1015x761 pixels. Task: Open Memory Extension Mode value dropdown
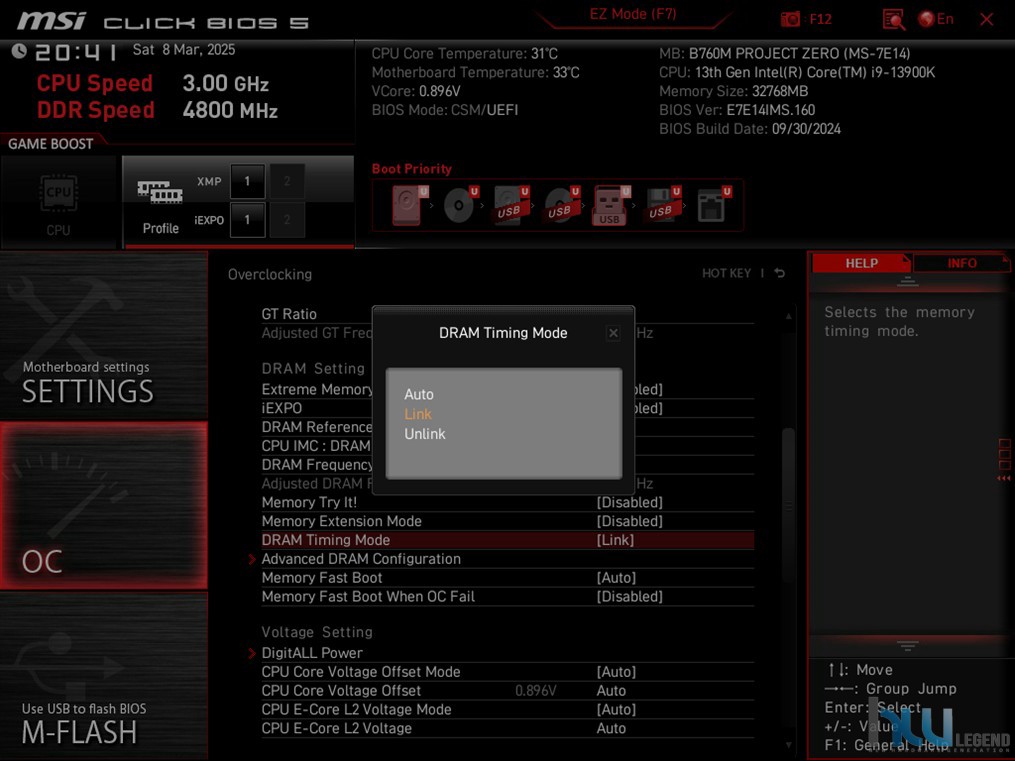629,521
